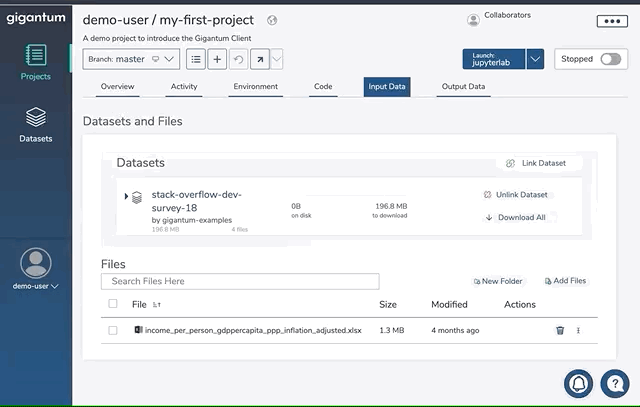Check the income_per_person xlsx file checkbox
The height and width of the screenshot is (407, 640).
[x=113, y=330]
